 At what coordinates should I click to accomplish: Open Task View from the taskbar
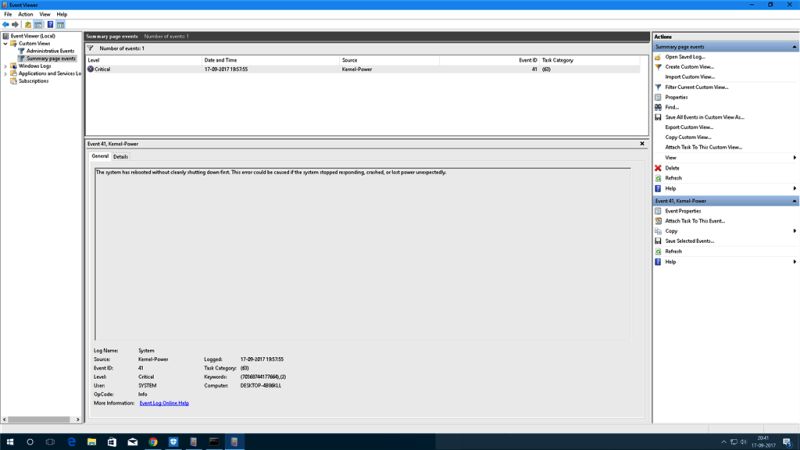click(51, 442)
